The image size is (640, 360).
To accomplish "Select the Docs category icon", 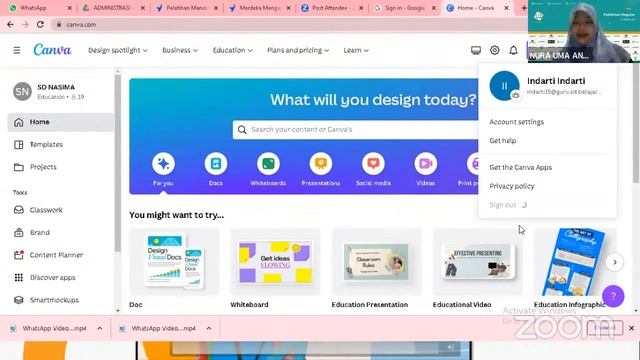I will [216, 164].
